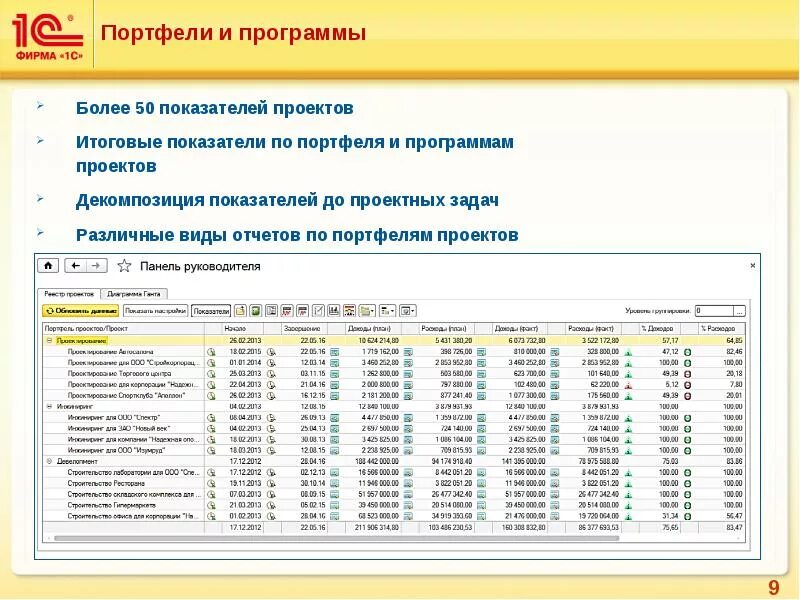800x600 pixels.
Task: Select Проектирование Спортклуба Аполлон row
Action: [394, 395]
